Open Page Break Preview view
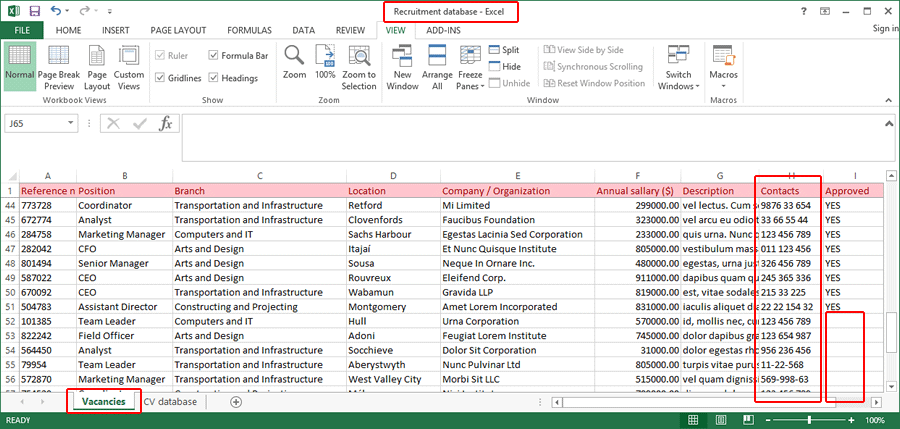This screenshot has width=900, height=429. [59, 65]
